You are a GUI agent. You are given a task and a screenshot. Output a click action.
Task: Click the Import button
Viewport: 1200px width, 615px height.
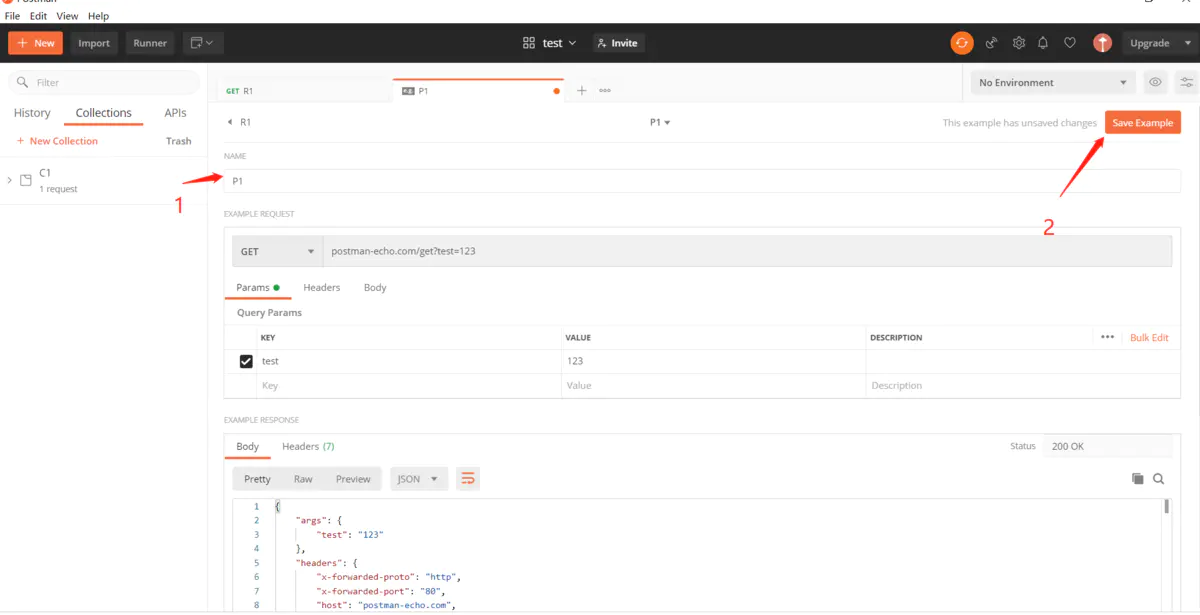coord(94,43)
